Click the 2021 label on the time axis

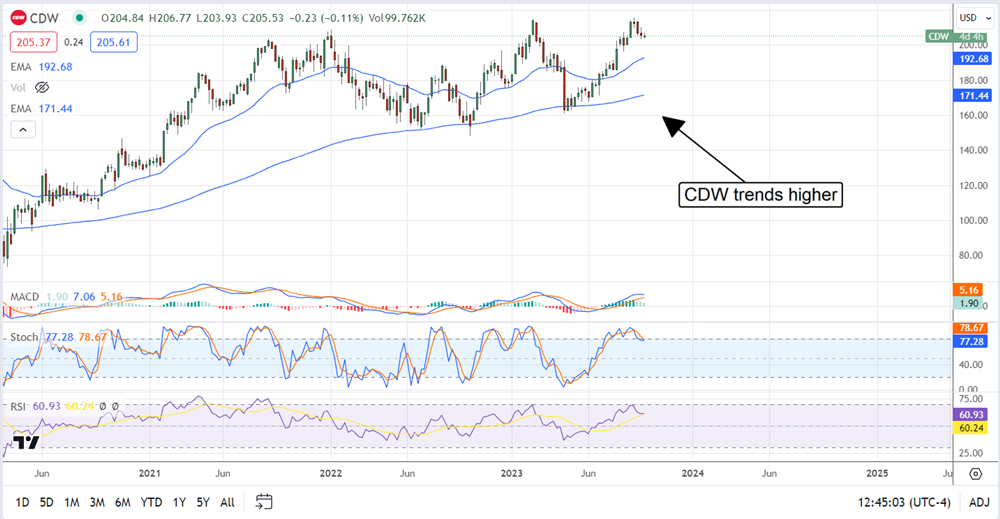coord(149,473)
